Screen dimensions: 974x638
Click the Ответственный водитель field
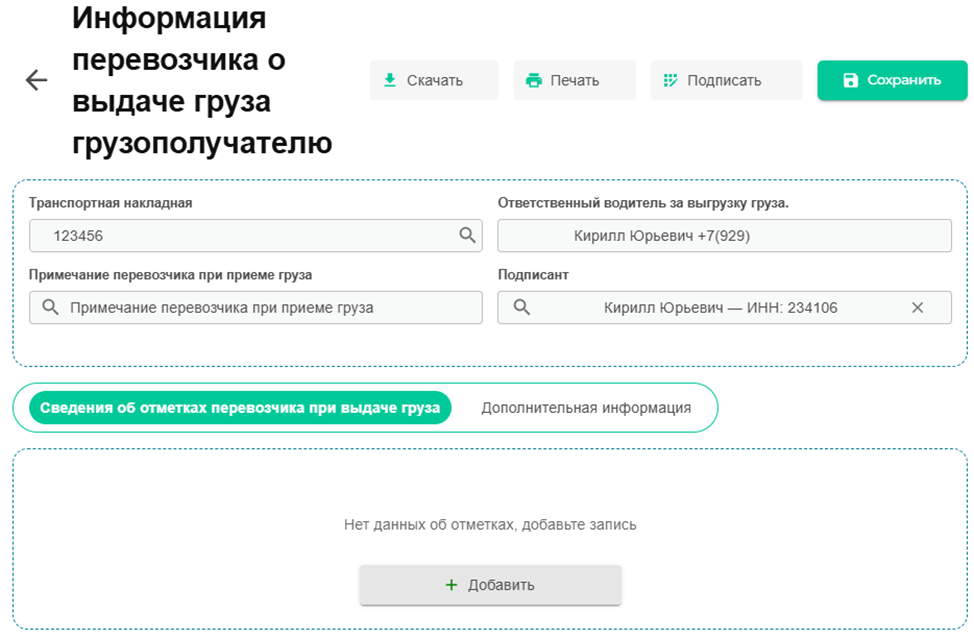(724, 236)
